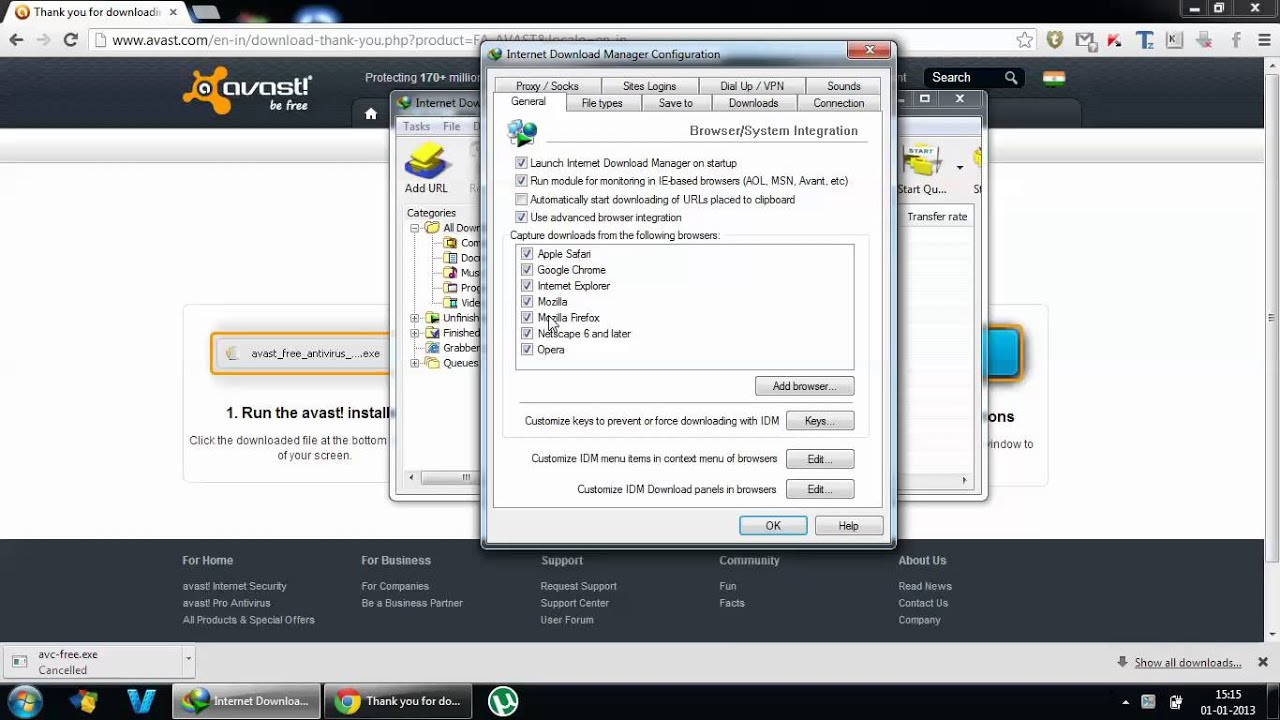Uncheck Internet Explorer browser
This screenshot has height=720, width=1280.
click(x=527, y=286)
